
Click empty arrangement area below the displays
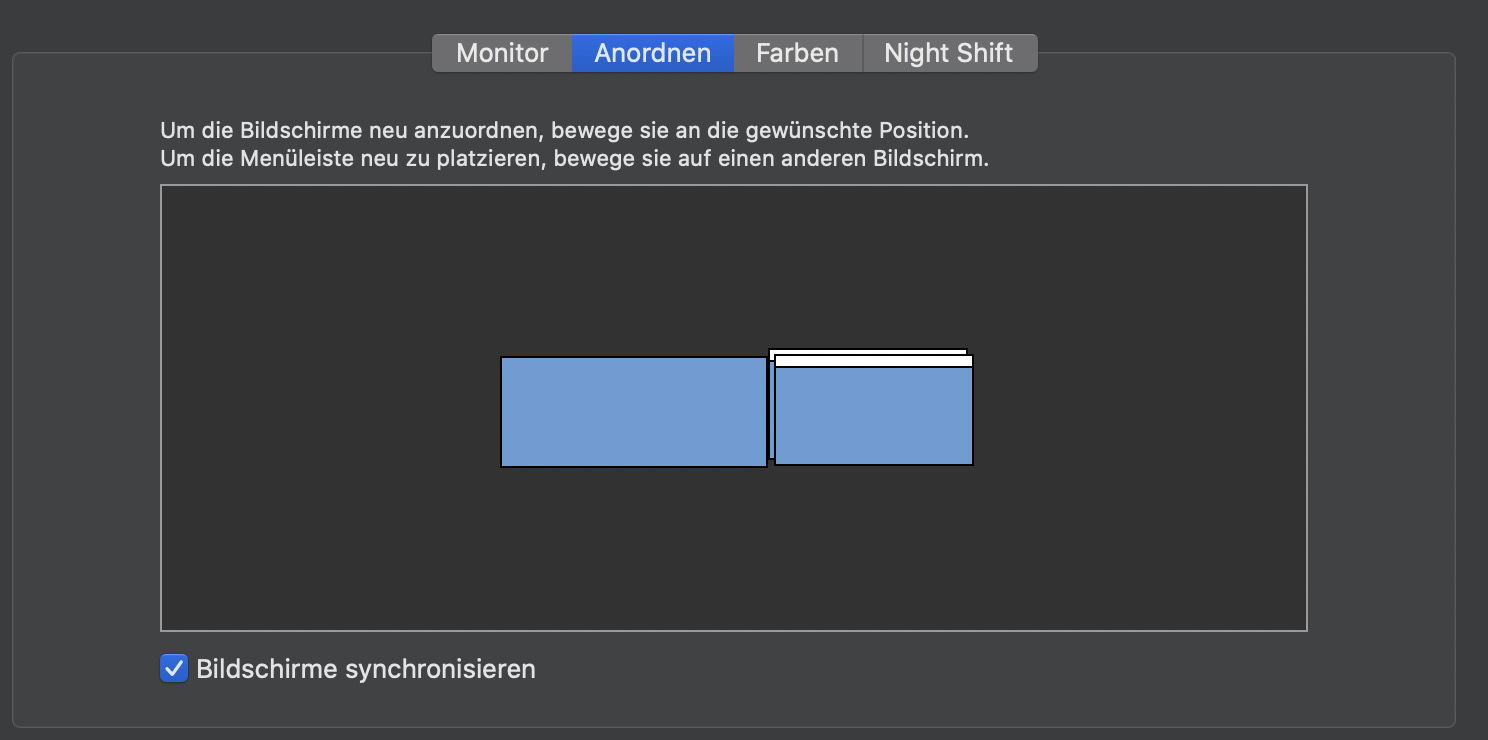tap(733, 550)
